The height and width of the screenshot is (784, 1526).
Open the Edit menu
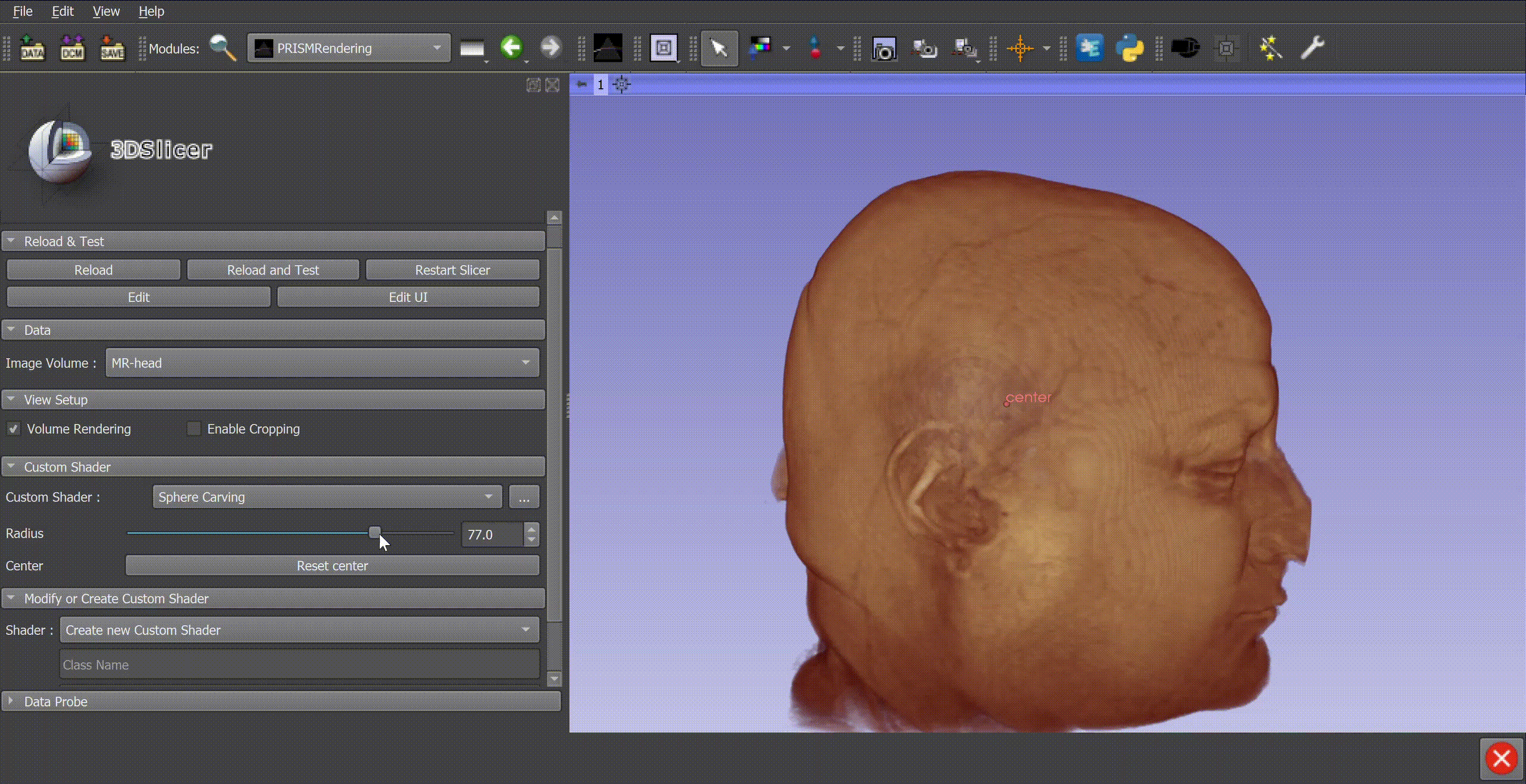[63, 11]
